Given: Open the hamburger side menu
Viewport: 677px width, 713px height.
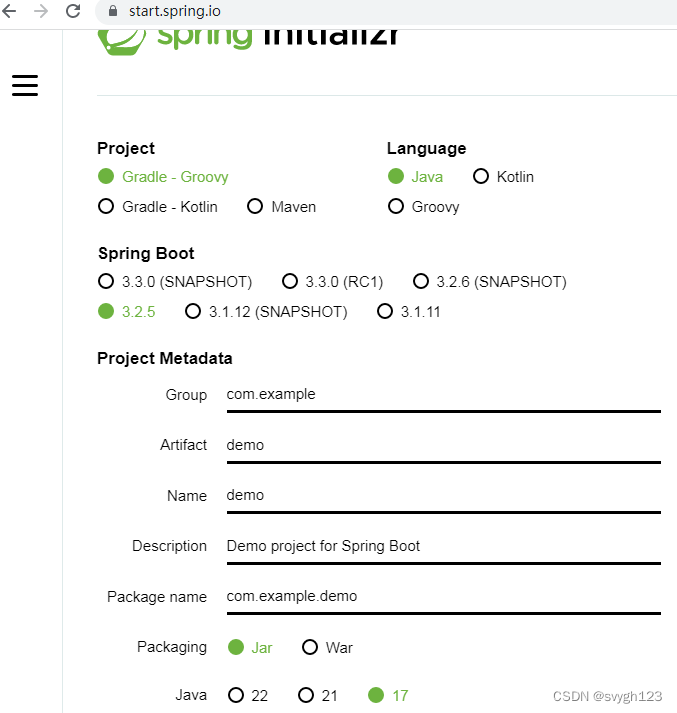Looking at the screenshot, I should [x=25, y=85].
